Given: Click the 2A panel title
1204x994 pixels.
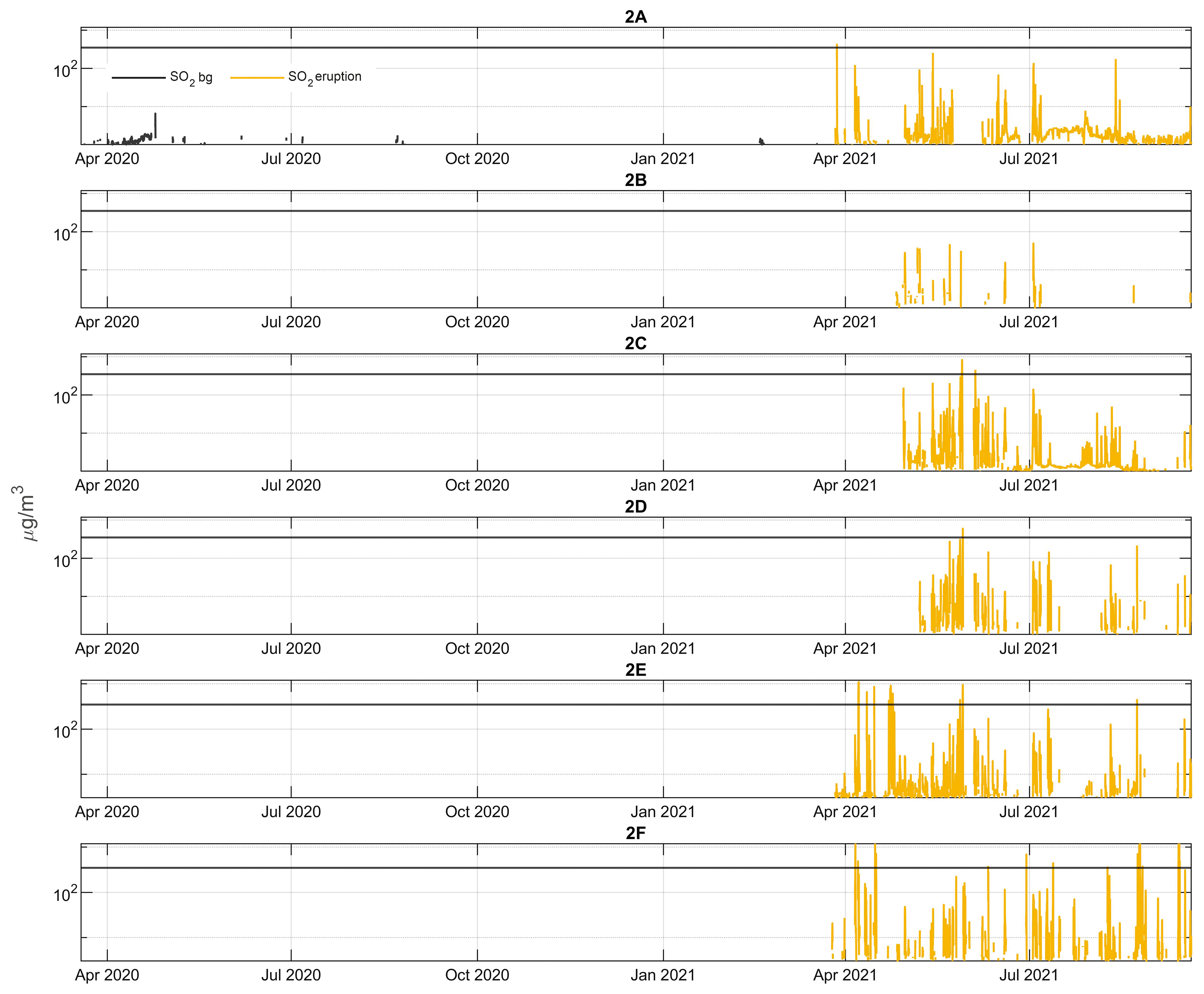Looking at the screenshot, I should point(635,17).
